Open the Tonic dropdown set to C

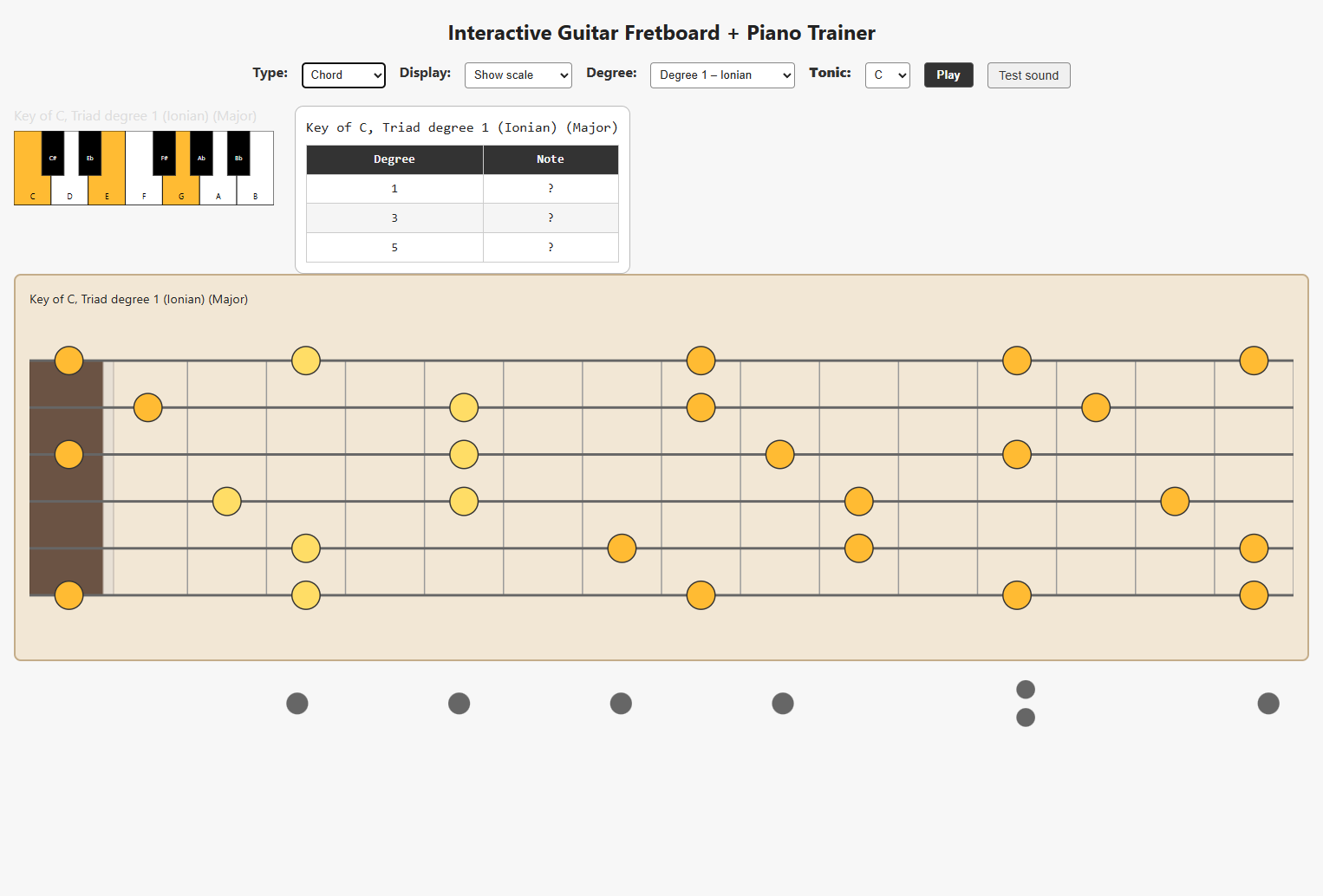pyautogui.click(x=888, y=75)
